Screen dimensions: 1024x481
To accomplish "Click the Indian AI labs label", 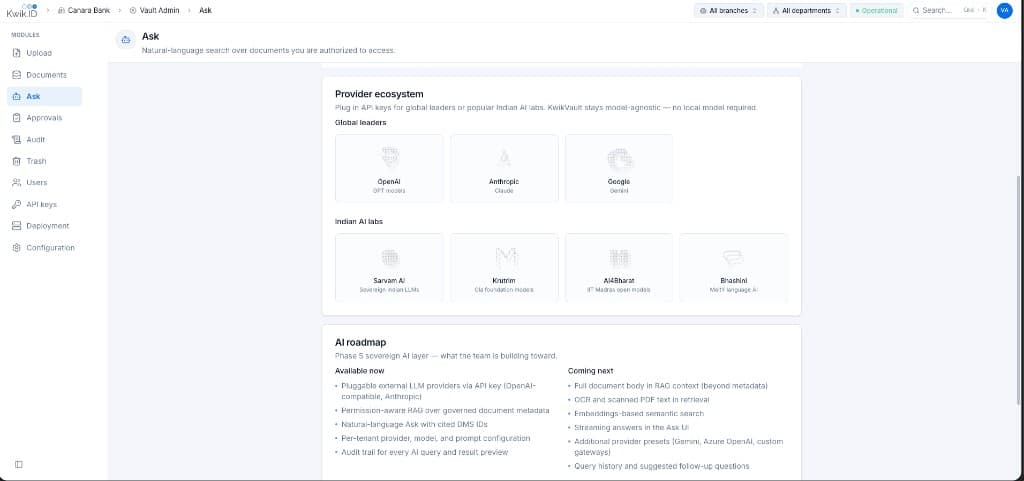I will point(359,221).
